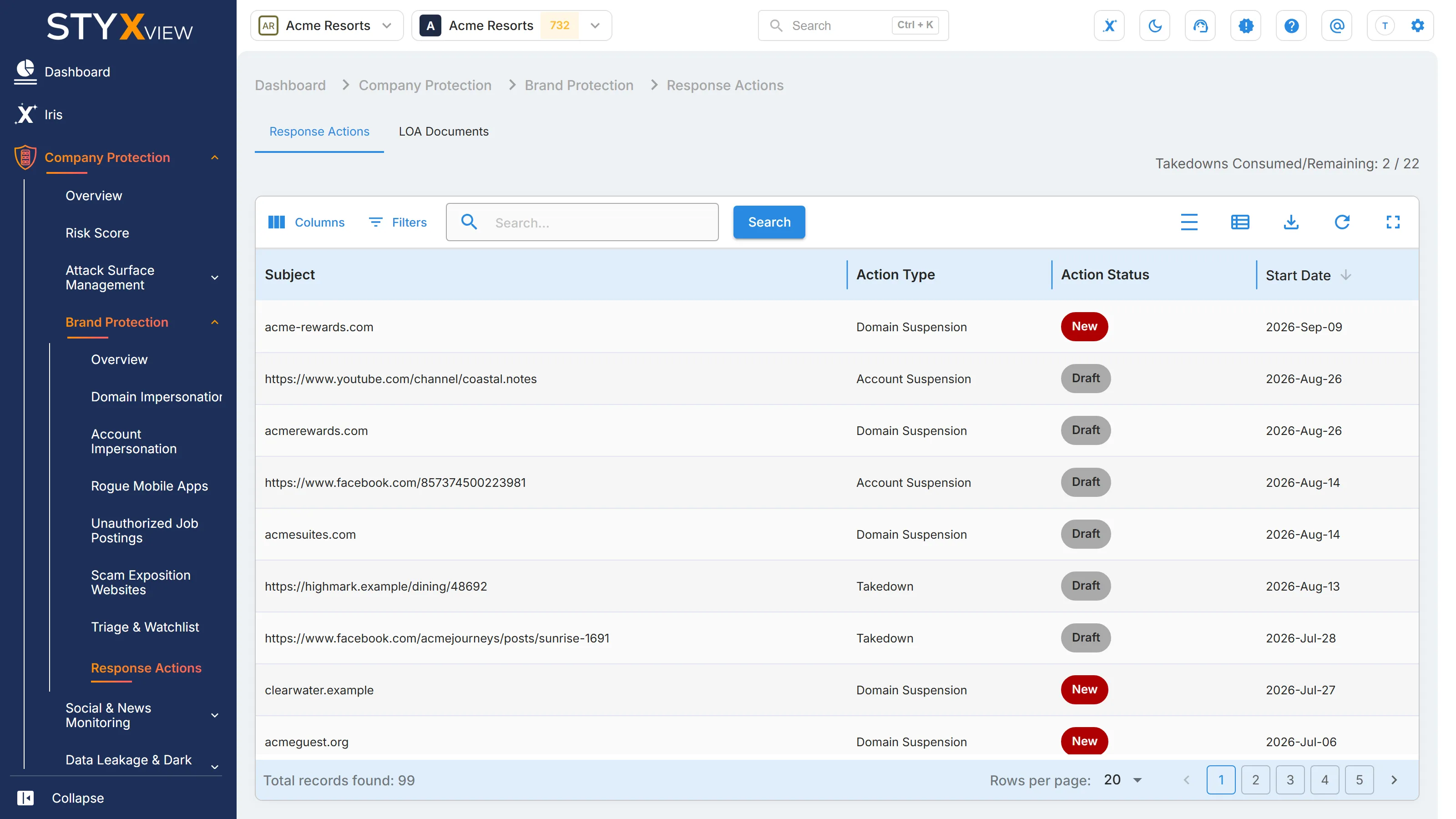This screenshot has width=1456, height=819.
Task: Open Triage & Watchlist in sidebar
Action: click(145, 627)
